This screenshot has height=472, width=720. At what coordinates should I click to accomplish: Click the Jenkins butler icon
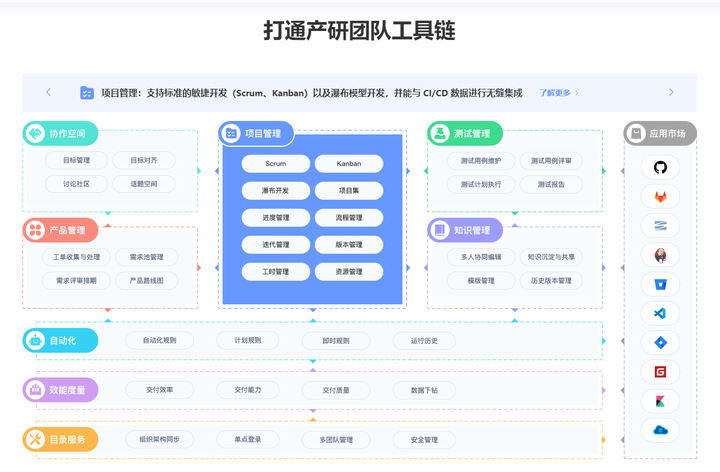660,255
